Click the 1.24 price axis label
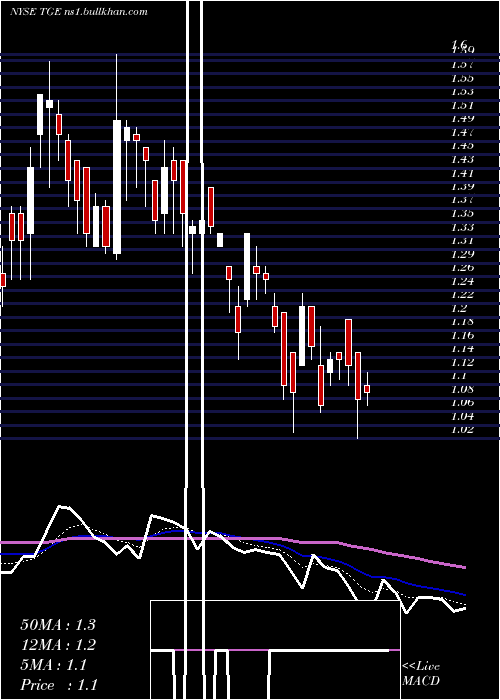The width and height of the screenshot is (500, 700). coord(462,281)
